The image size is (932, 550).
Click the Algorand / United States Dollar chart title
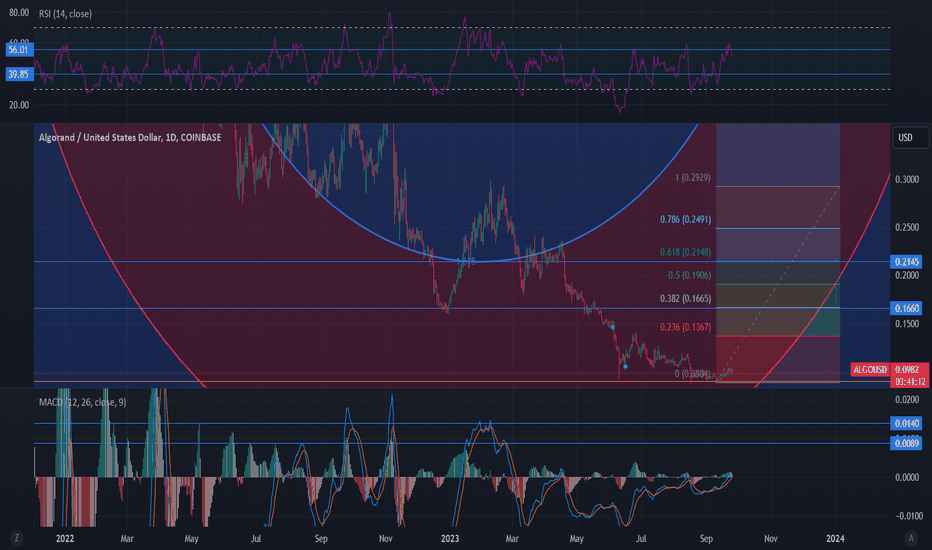[130, 137]
